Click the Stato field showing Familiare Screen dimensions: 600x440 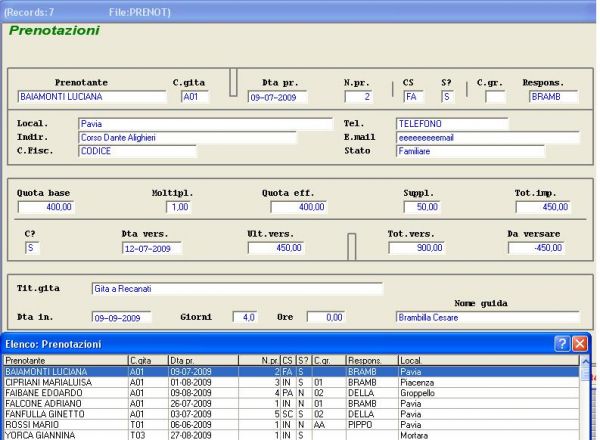point(470,151)
